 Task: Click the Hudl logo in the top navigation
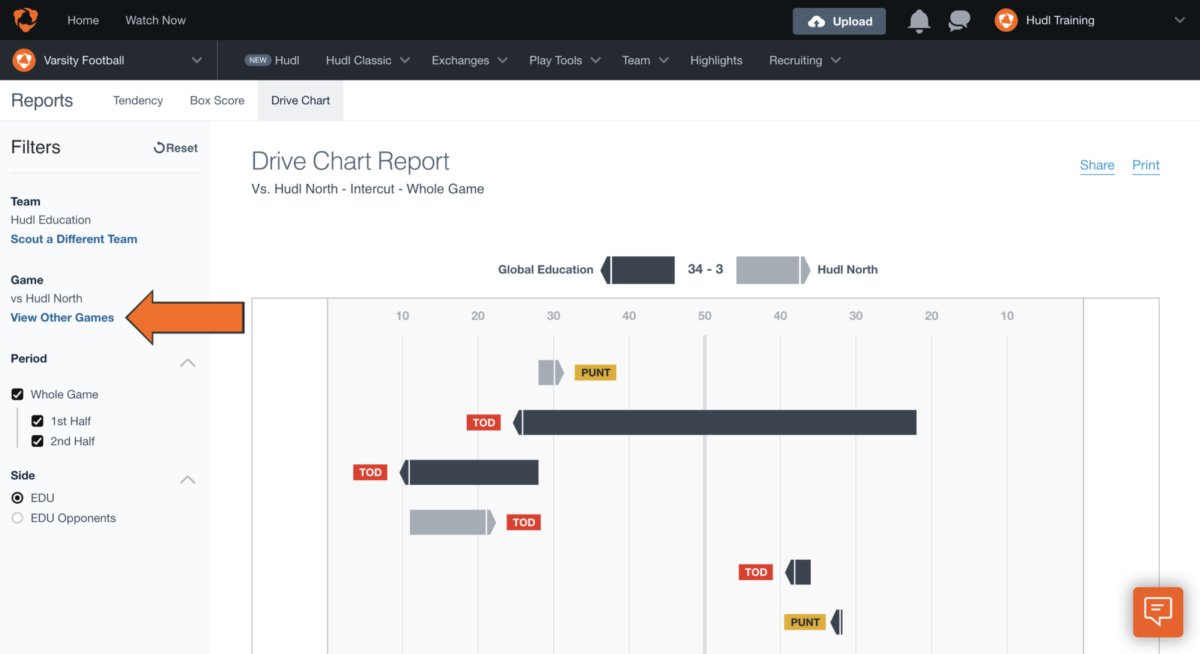[x=25, y=19]
